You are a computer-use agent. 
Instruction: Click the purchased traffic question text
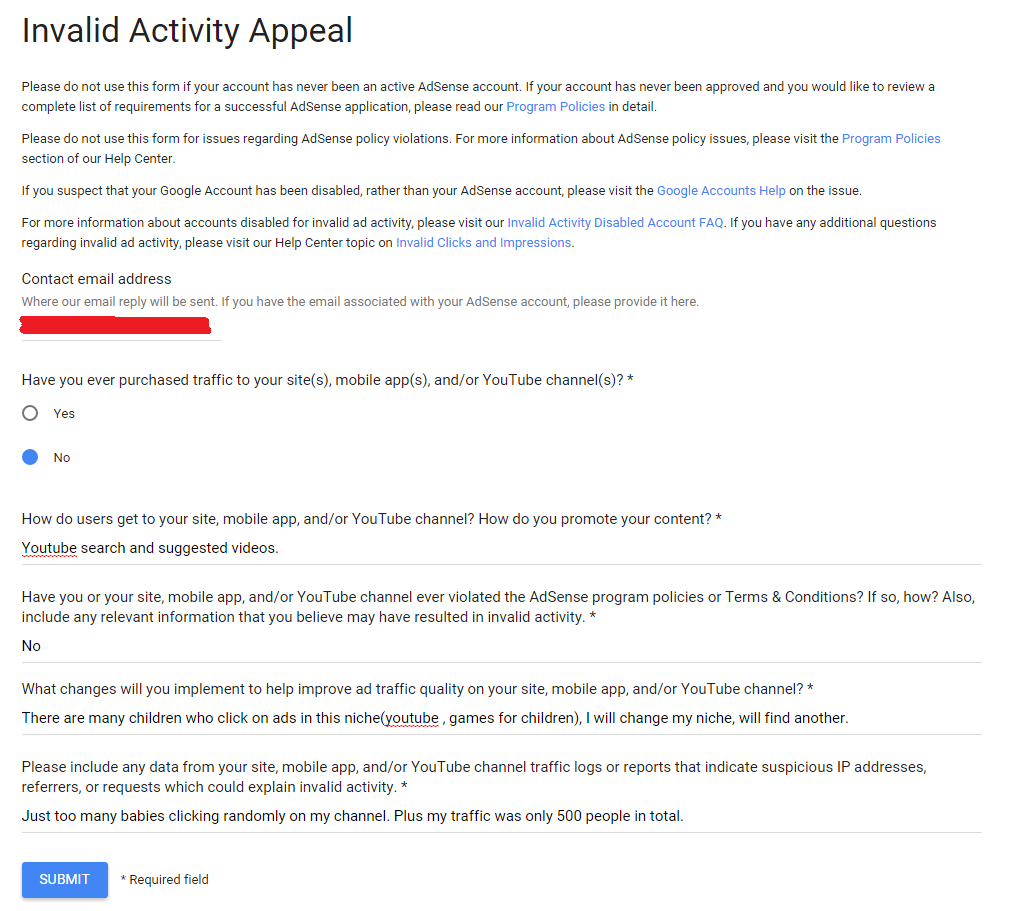(x=327, y=380)
